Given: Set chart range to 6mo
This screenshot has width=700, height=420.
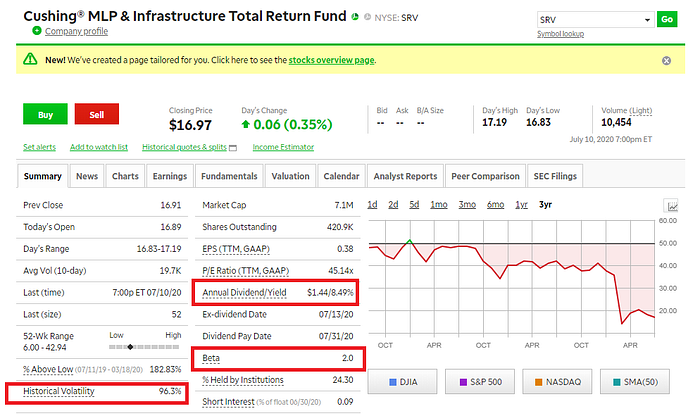Looking at the screenshot, I should (496, 204).
